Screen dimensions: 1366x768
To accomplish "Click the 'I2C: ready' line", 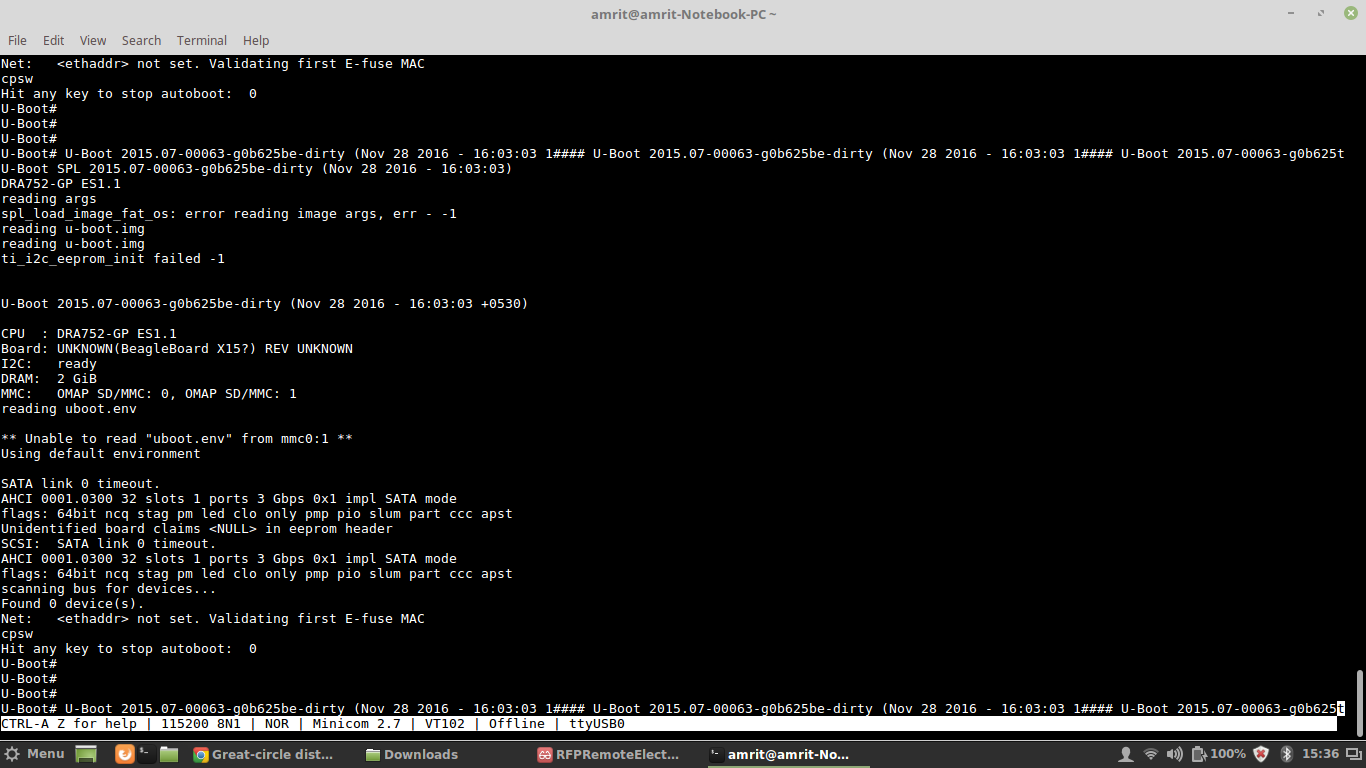I will pyautogui.click(x=49, y=364).
